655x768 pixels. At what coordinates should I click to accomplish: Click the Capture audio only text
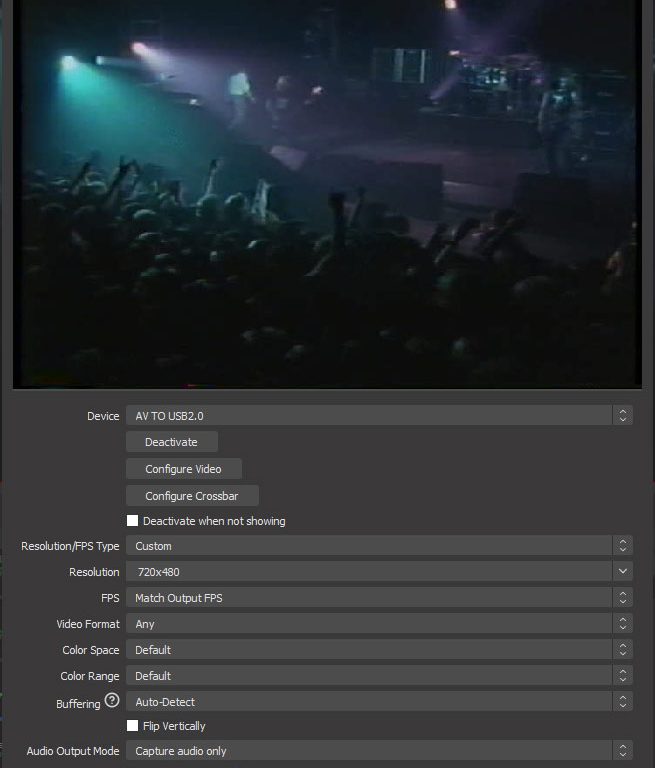(x=181, y=750)
